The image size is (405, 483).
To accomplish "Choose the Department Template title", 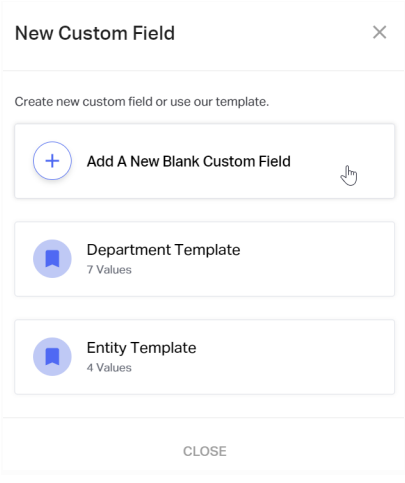I will coord(163,250).
